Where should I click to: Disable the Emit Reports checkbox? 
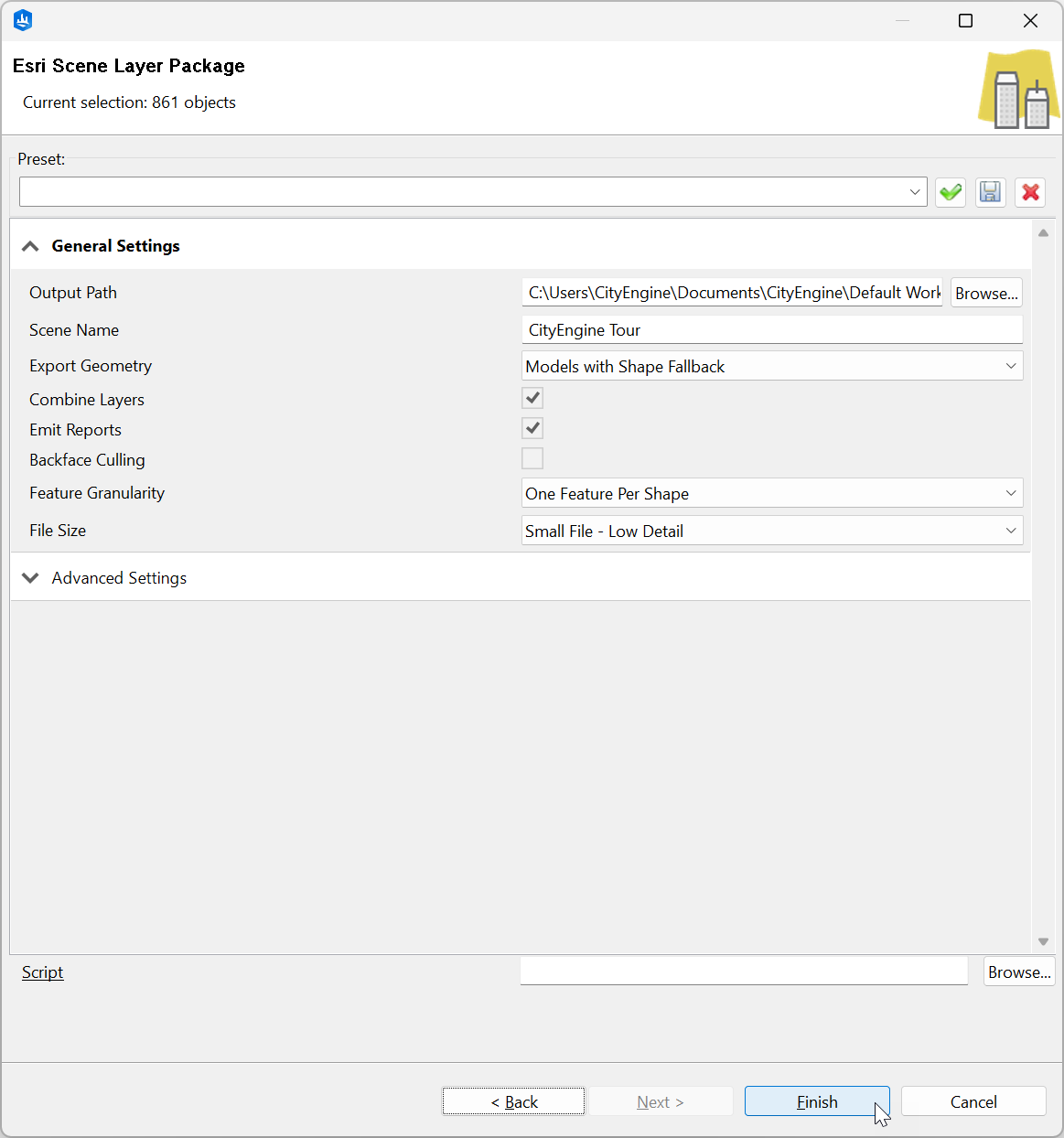[x=532, y=428]
